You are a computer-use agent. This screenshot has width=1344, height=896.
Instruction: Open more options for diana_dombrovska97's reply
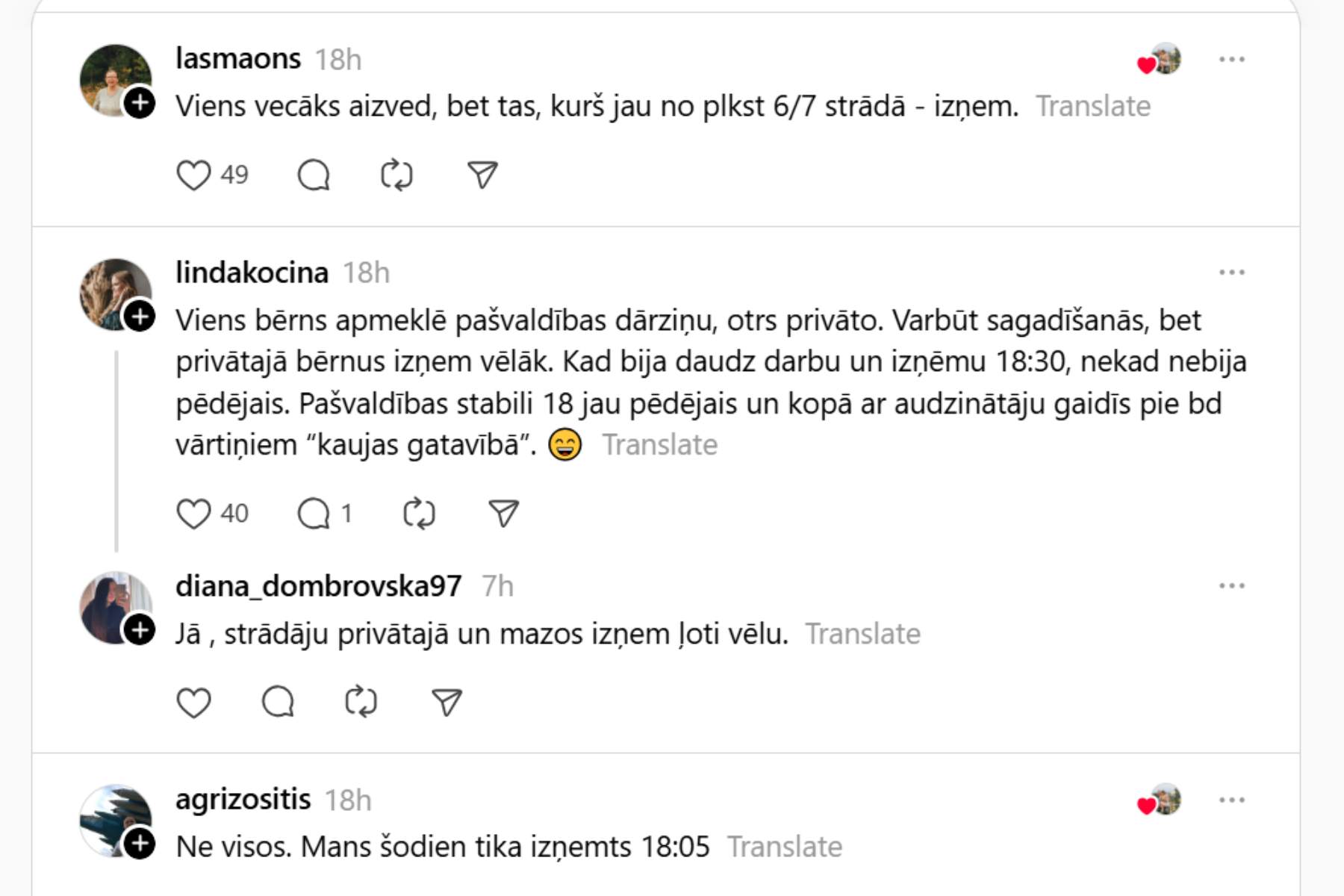pos(1231,585)
